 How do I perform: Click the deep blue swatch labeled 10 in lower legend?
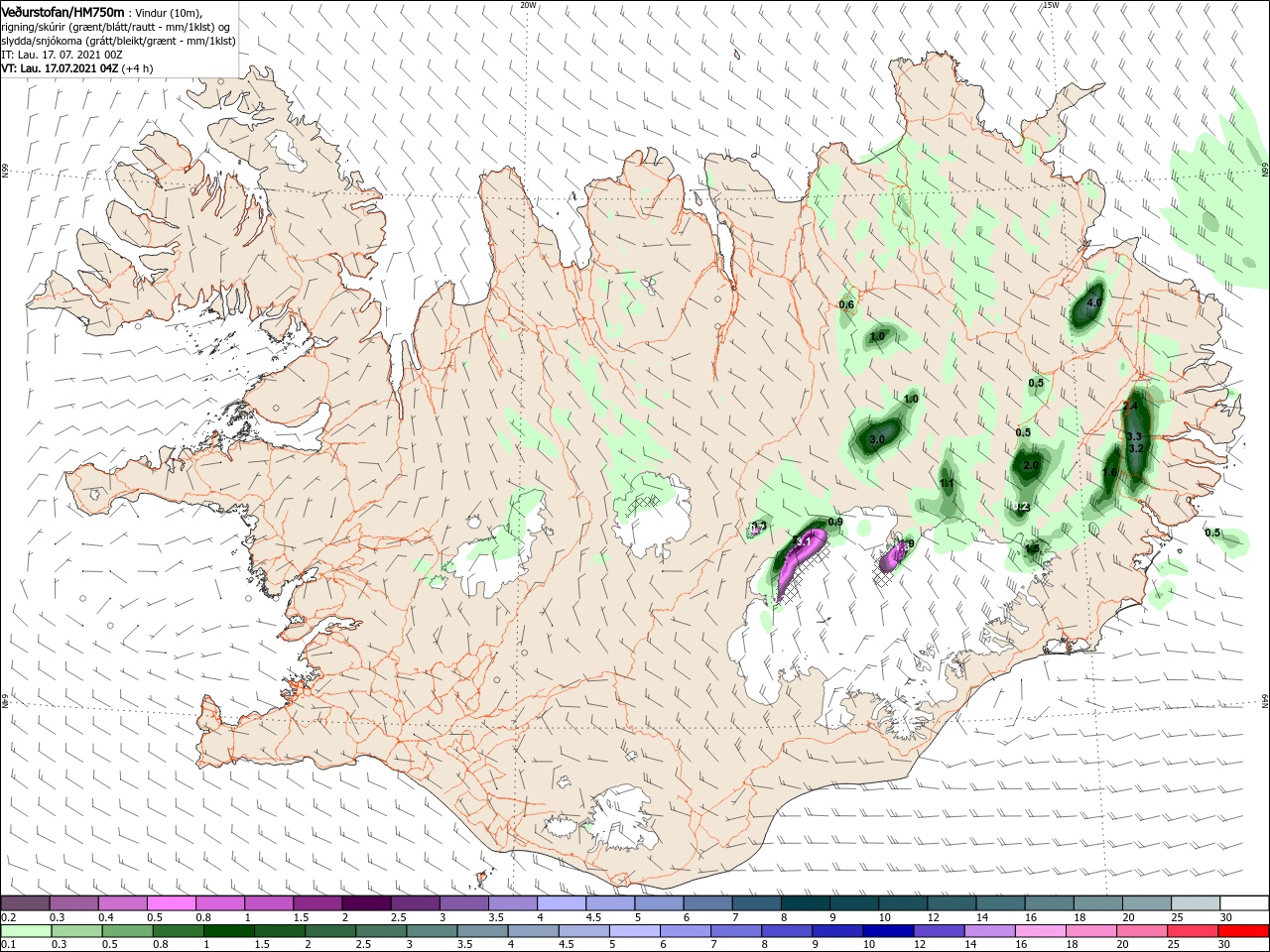[887, 931]
